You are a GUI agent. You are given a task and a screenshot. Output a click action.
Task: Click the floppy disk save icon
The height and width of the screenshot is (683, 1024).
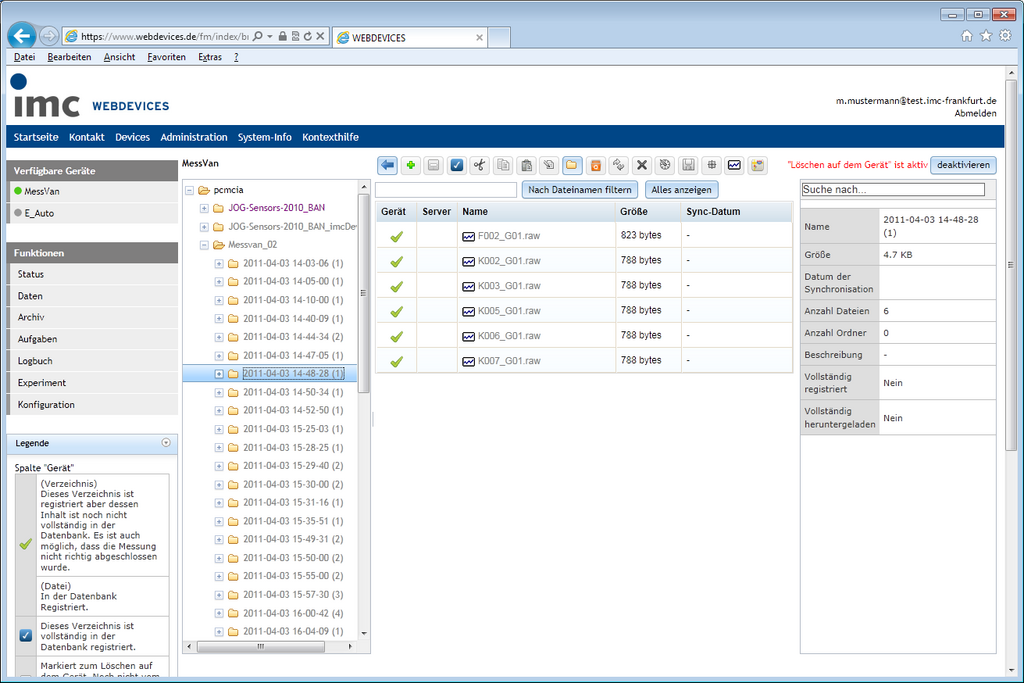[x=688, y=165]
